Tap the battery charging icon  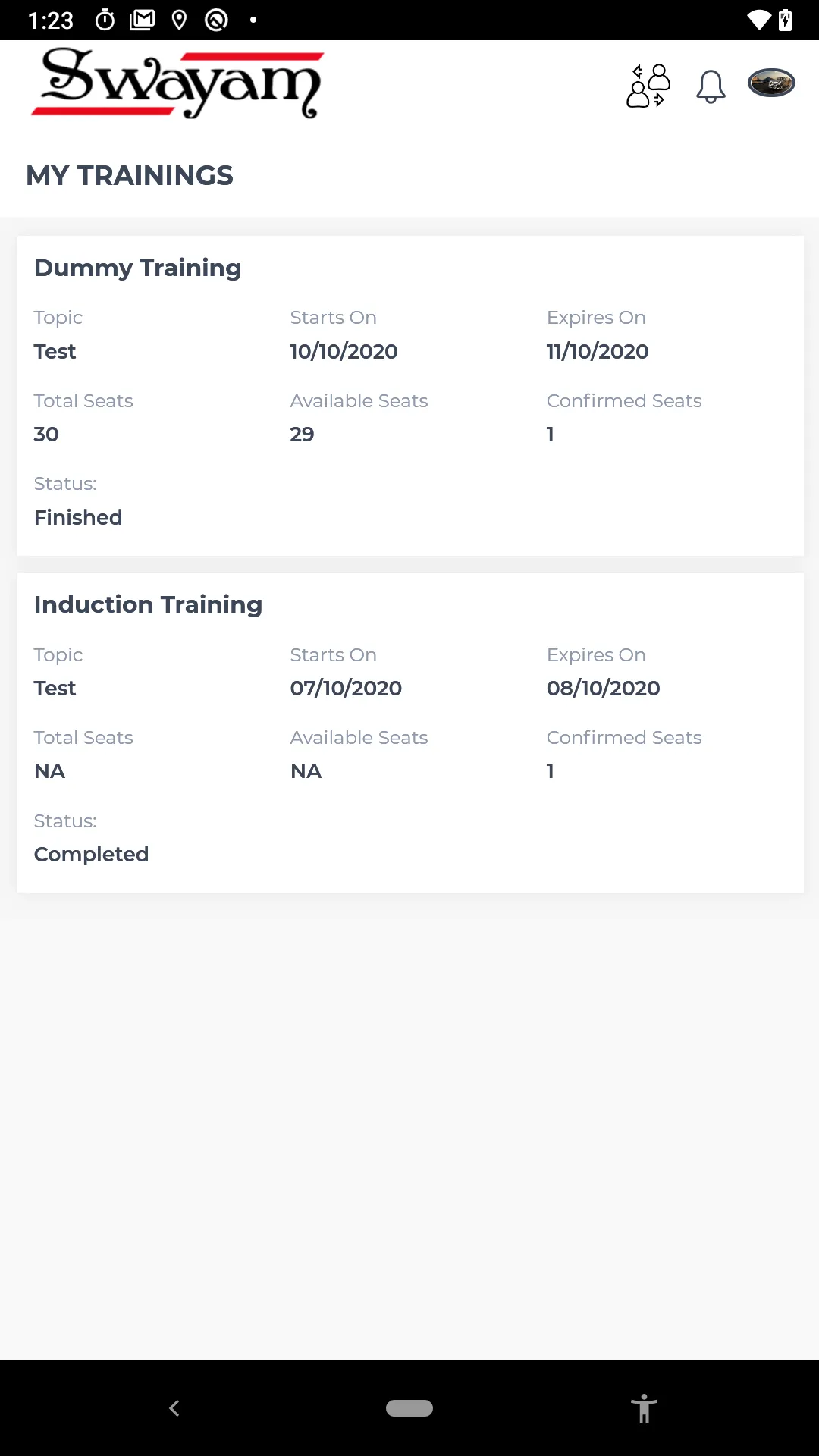coord(786,20)
